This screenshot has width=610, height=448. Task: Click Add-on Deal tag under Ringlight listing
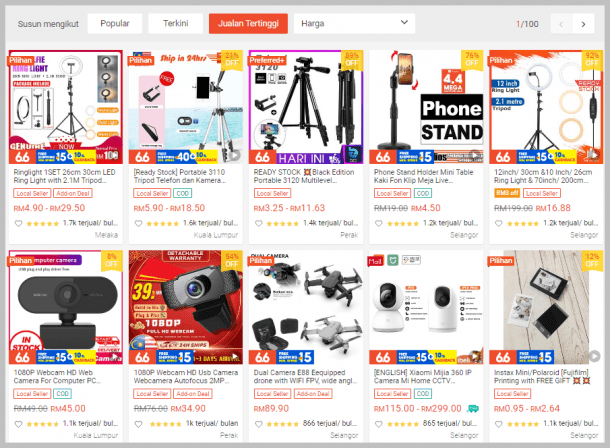tap(73, 193)
